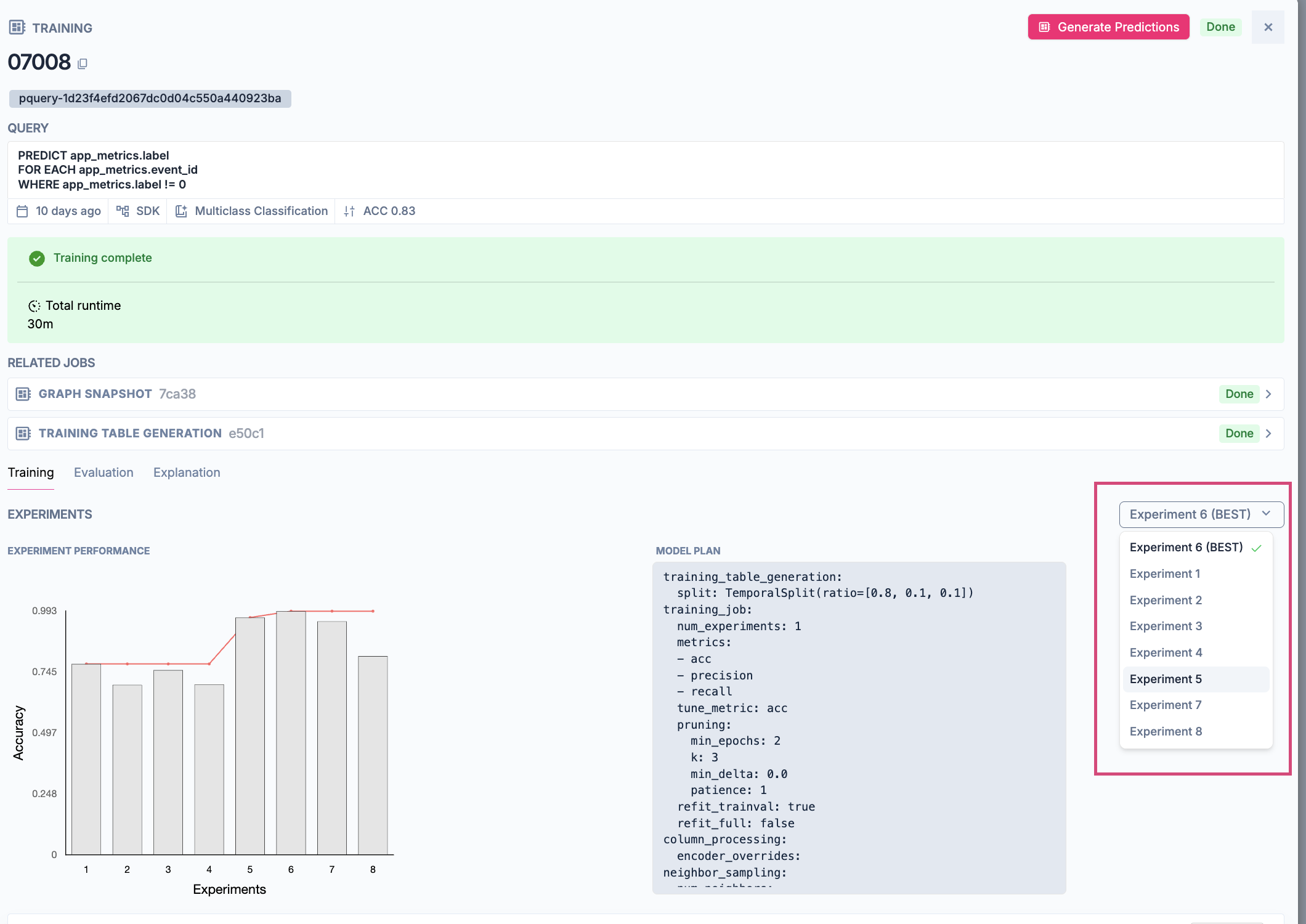
Task: Click the bar for experiment 6
Action: pos(291,733)
